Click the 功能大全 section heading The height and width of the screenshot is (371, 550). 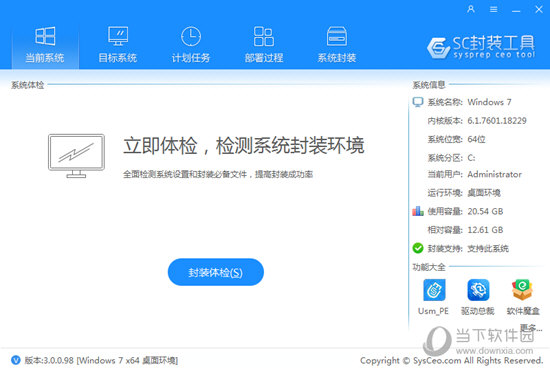[429, 267]
